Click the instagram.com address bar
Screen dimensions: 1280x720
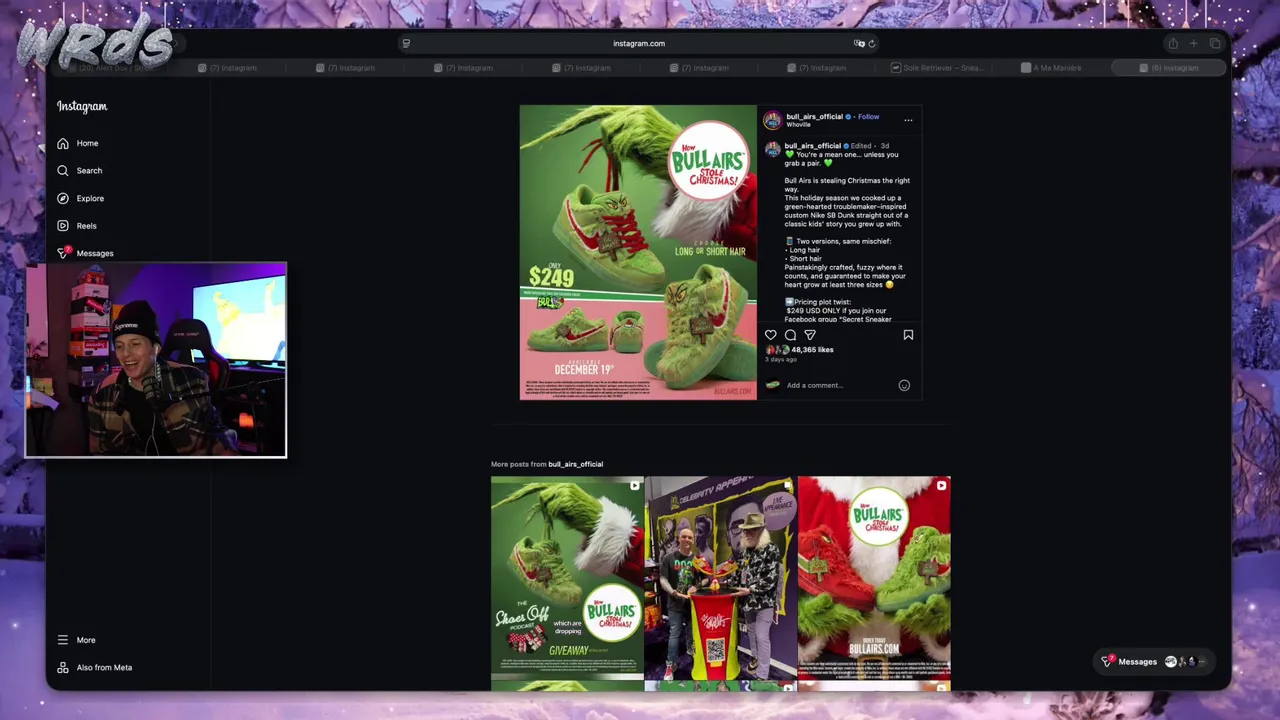(x=638, y=43)
